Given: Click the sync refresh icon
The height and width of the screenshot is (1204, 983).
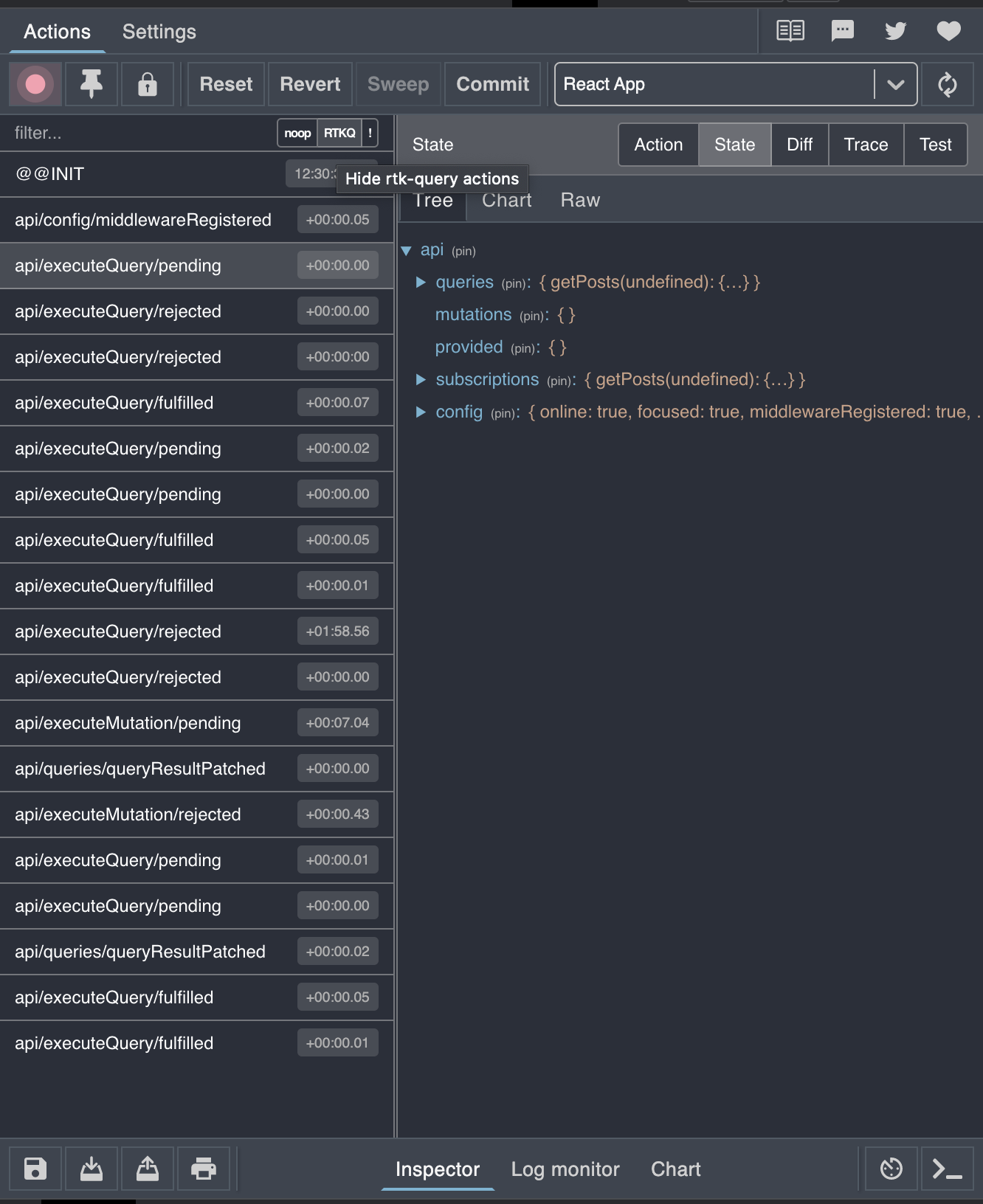Looking at the screenshot, I should 948,84.
